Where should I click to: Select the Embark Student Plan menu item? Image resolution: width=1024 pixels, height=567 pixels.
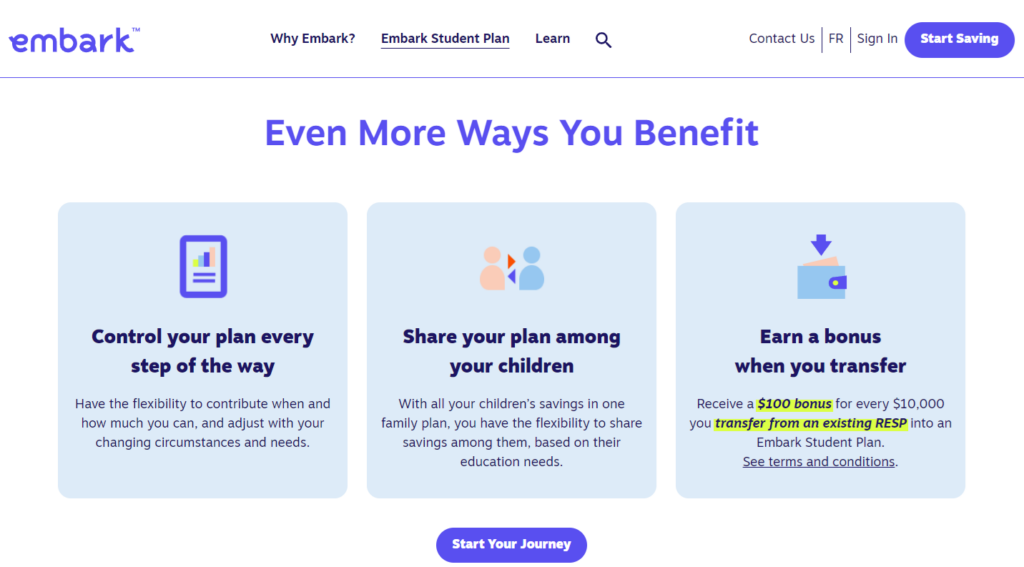pos(445,39)
